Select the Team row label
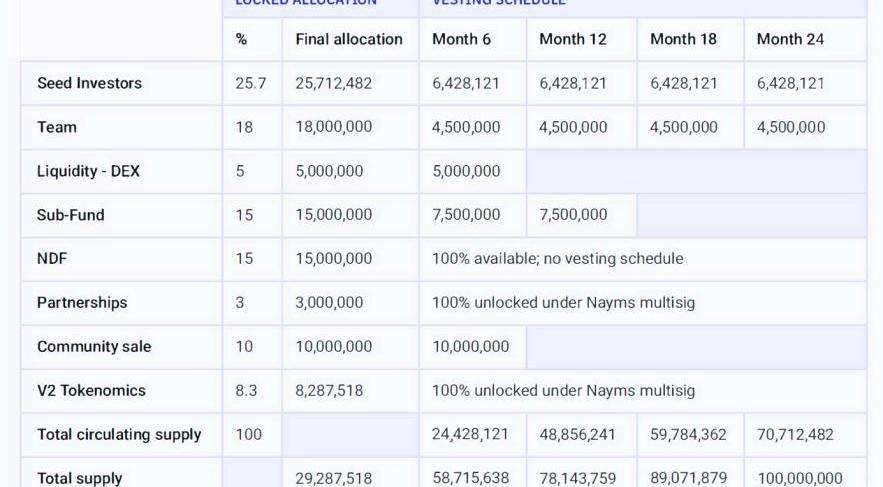883x487 pixels. pos(57,127)
